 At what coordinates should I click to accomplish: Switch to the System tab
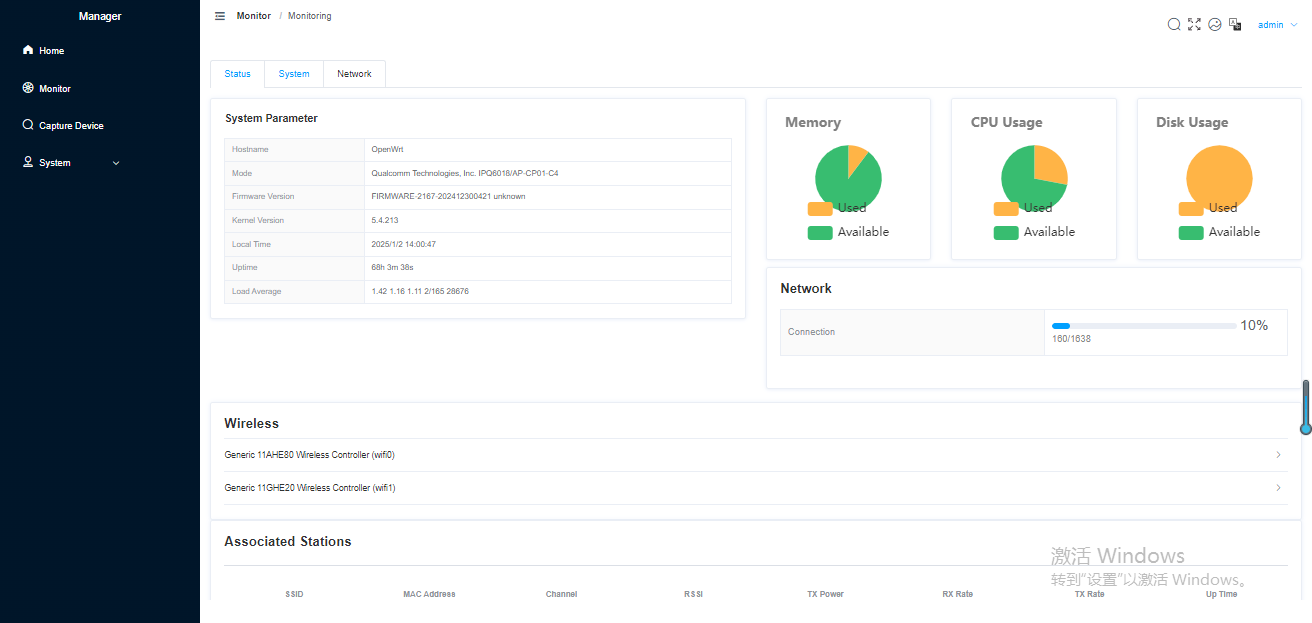pyautogui.click(x=294, y=74)
